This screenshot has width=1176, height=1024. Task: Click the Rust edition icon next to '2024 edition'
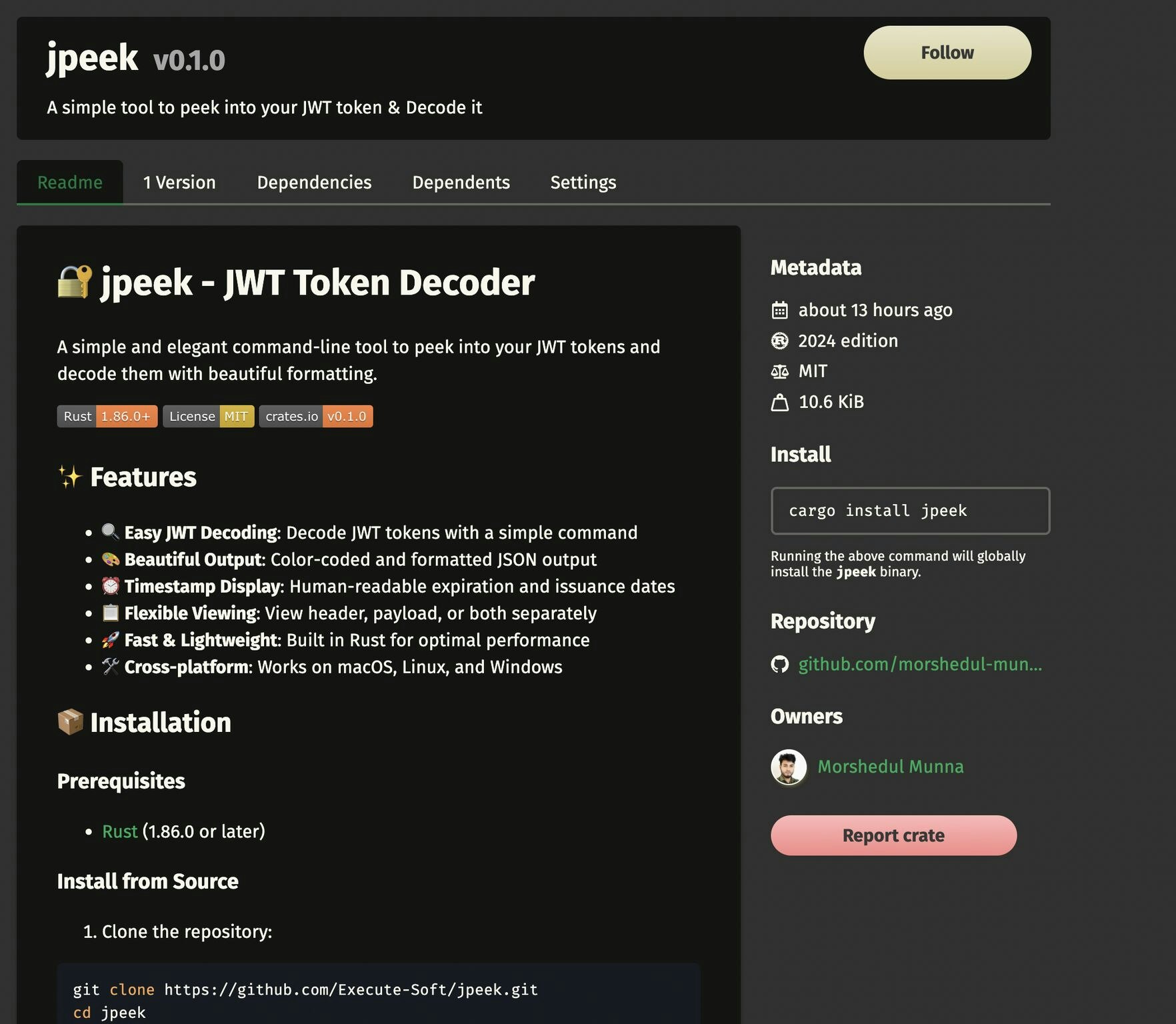pos(779,341)
